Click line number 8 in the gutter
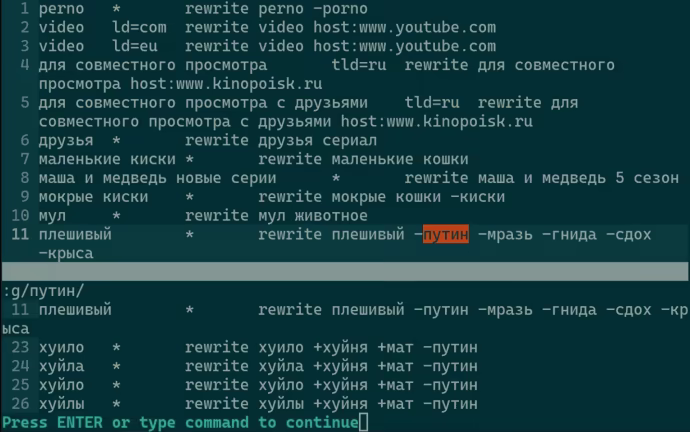The image size is (690, 432). tap(25, 178)
